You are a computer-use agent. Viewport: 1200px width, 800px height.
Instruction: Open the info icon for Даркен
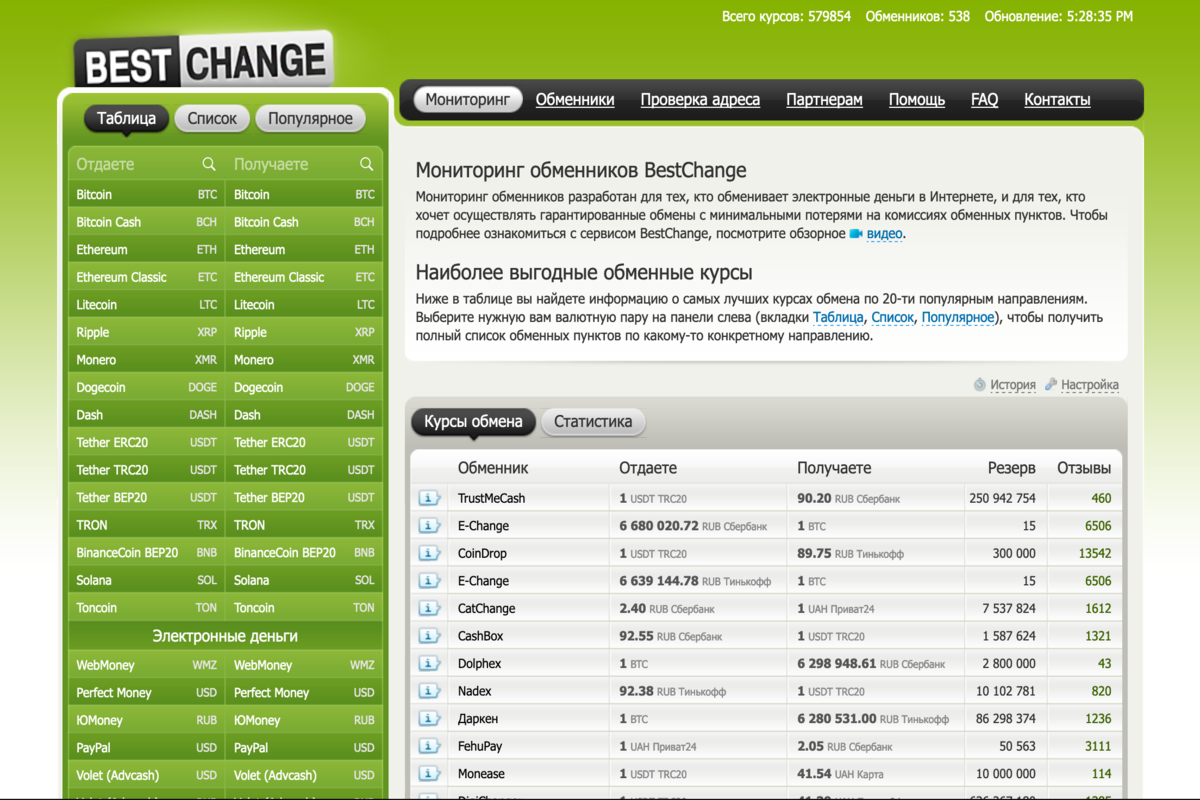(x=430, y=718)
